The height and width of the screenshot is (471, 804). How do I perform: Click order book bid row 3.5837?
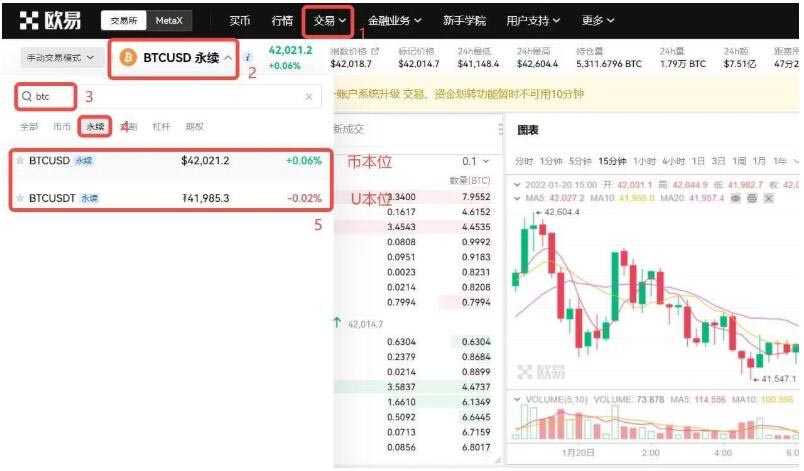(x=413, y=387)
